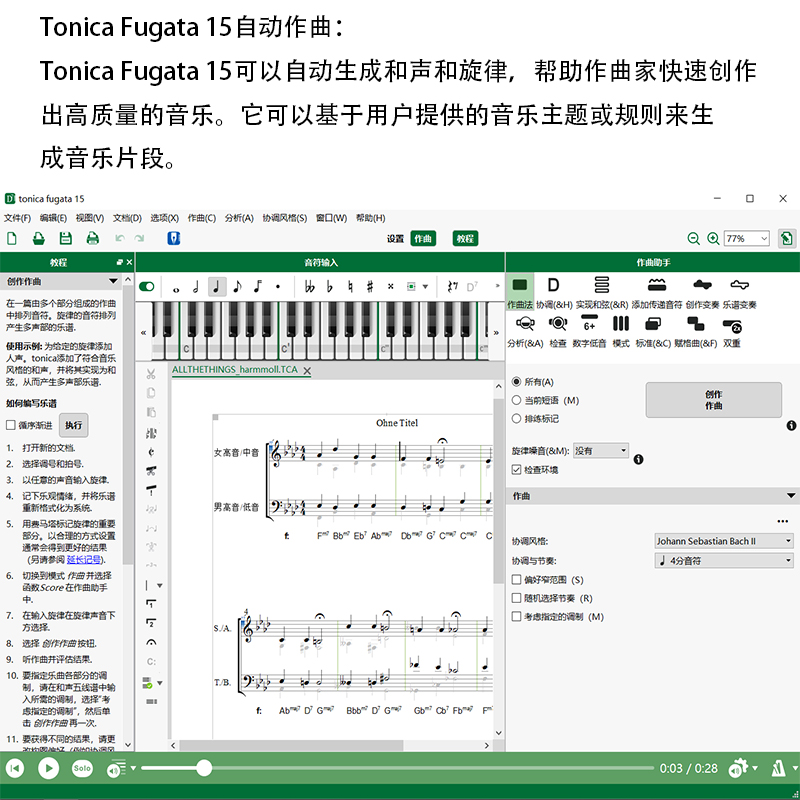Check 循序渐进 checkbox

[11, 425]
